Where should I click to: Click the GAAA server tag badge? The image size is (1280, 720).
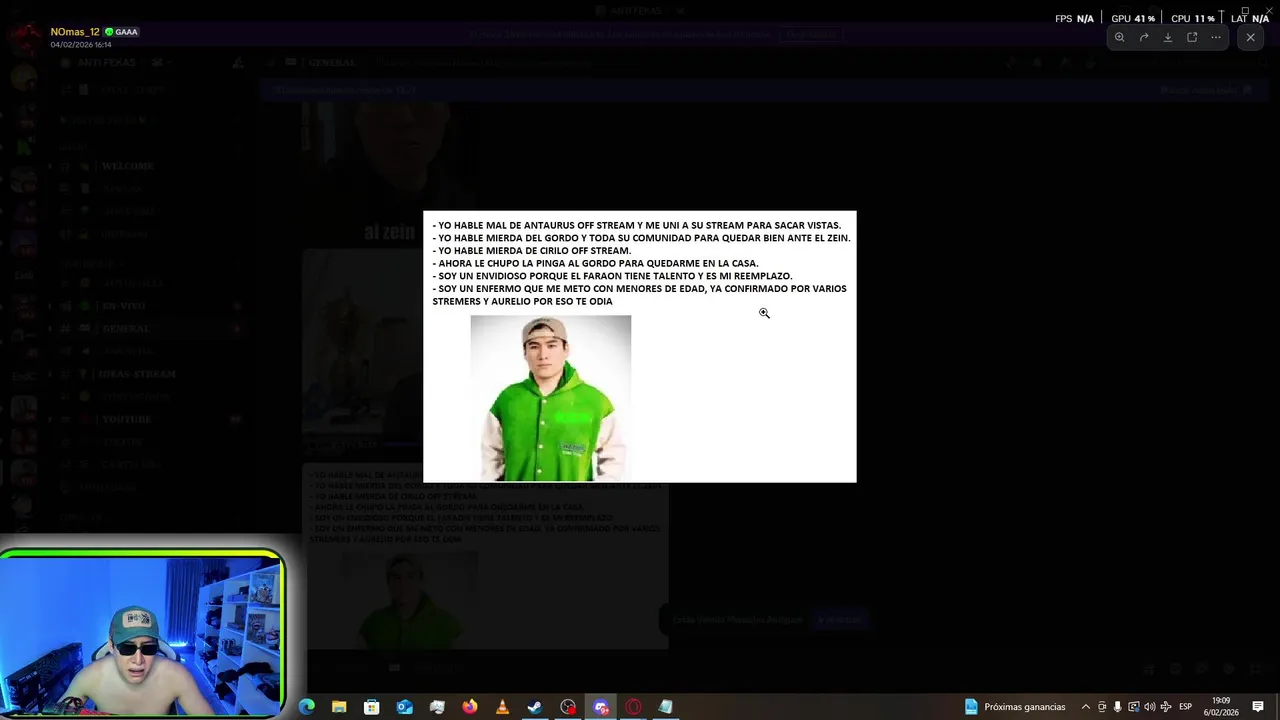122,32
